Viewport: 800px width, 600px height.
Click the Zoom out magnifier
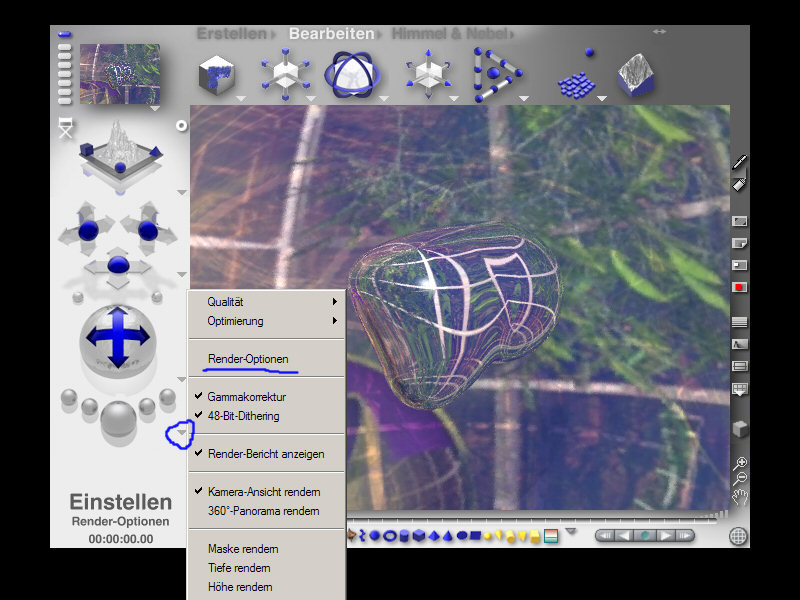tap(740, 479)
